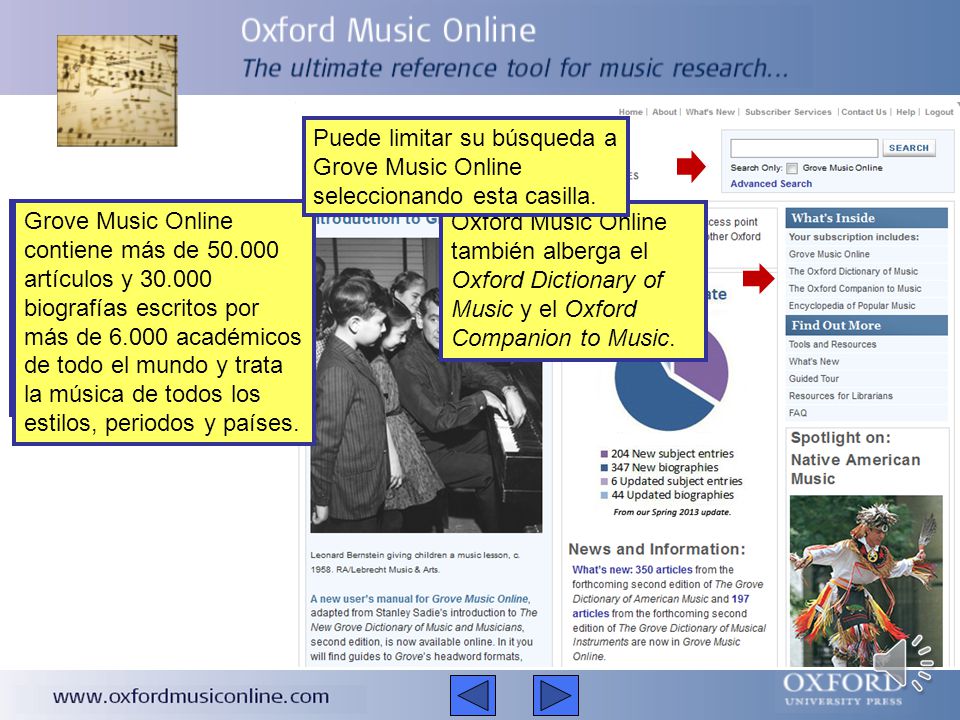Open the Contact Us menu link
960x720 pixels.
pyautogui.click(x=864, y=112)
